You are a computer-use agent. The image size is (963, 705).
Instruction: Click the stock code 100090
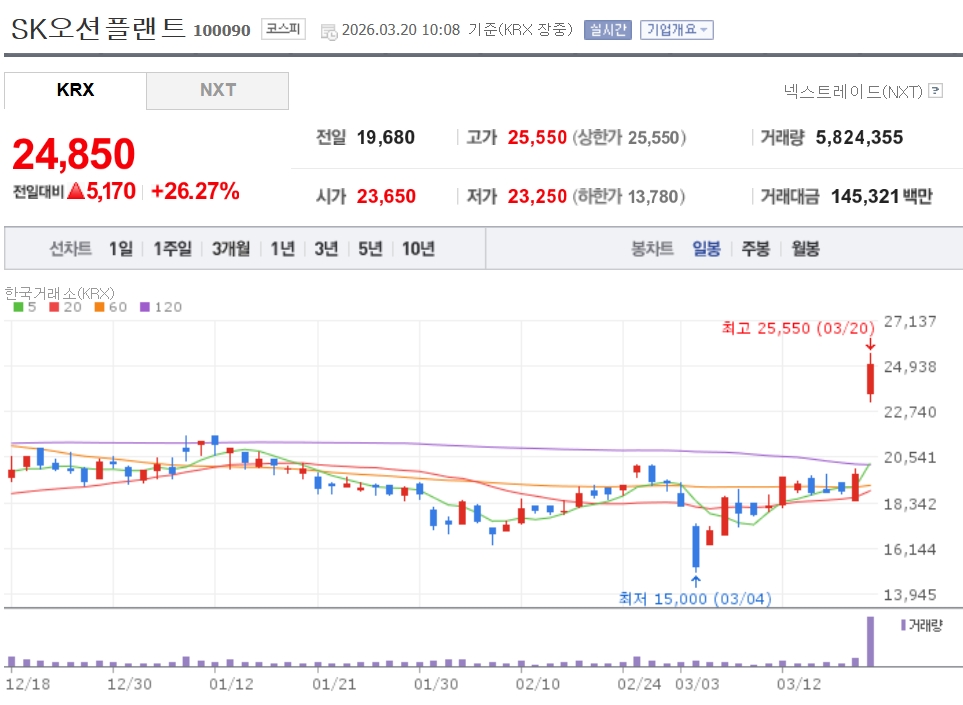(222, 30)
